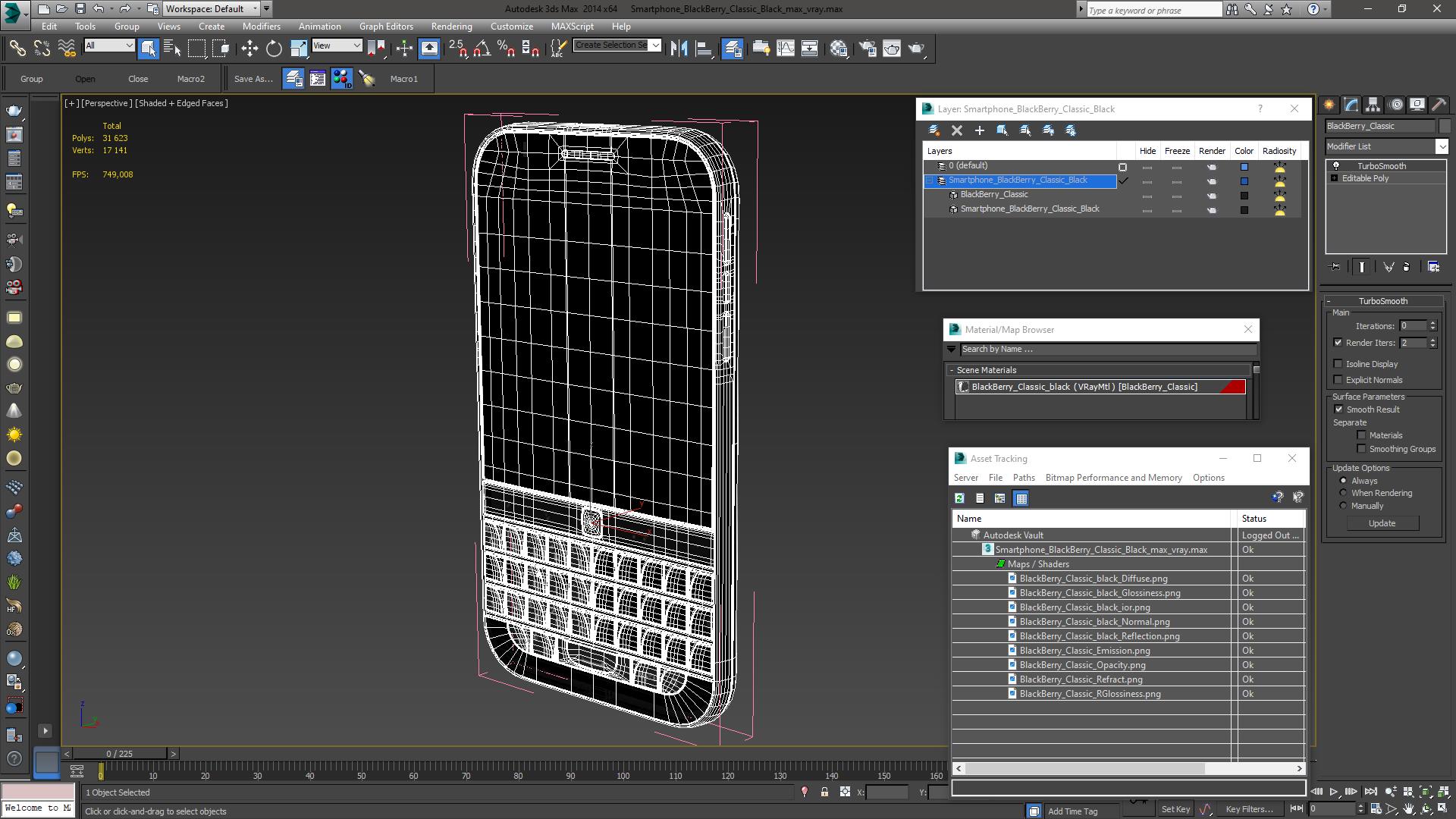The height and width of the screenshot is (819, 1456).
Task: Enable Separate by Smoothing Groups checkbox
Action: coord(1361,449)
